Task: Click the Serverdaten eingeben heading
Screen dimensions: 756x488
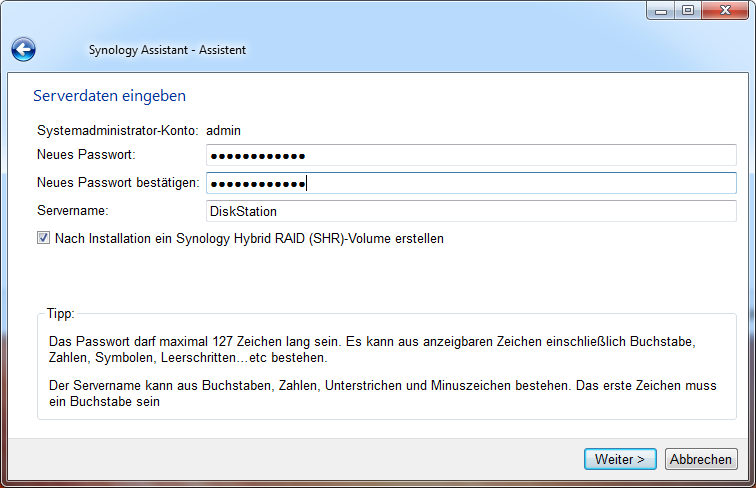Action: tap(109, 96)
